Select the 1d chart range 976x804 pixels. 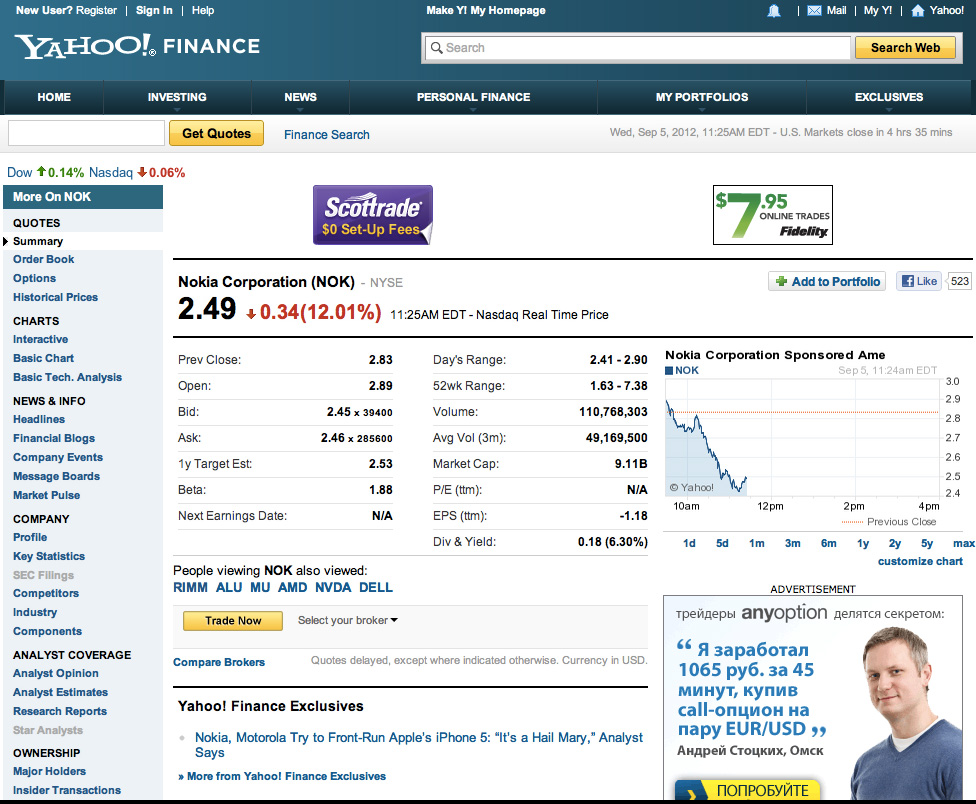(x=689, y=543)
